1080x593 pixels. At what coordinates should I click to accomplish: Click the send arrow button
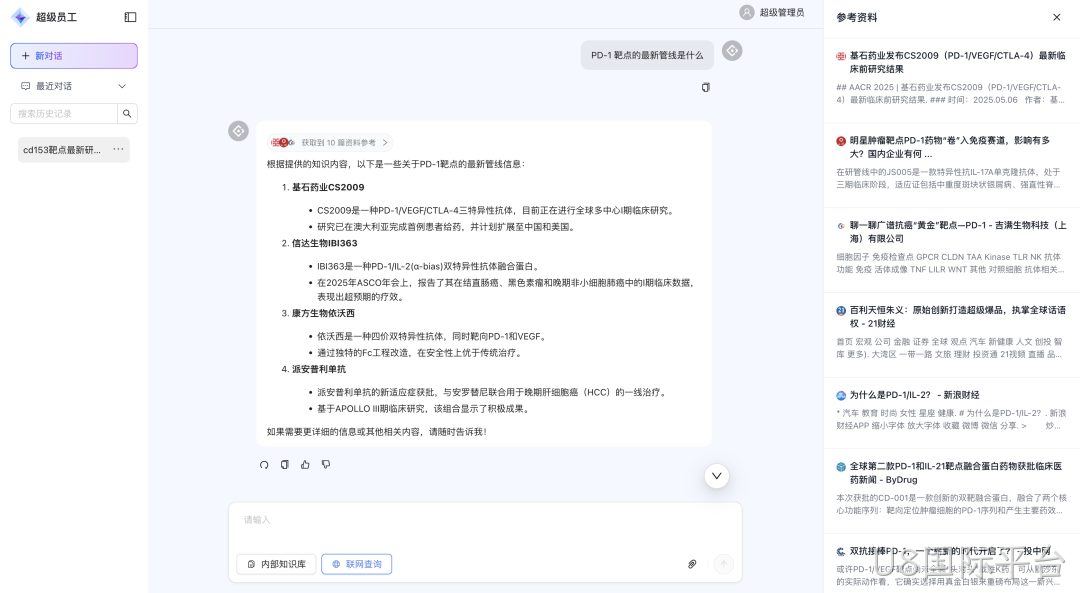coord(723,564)
